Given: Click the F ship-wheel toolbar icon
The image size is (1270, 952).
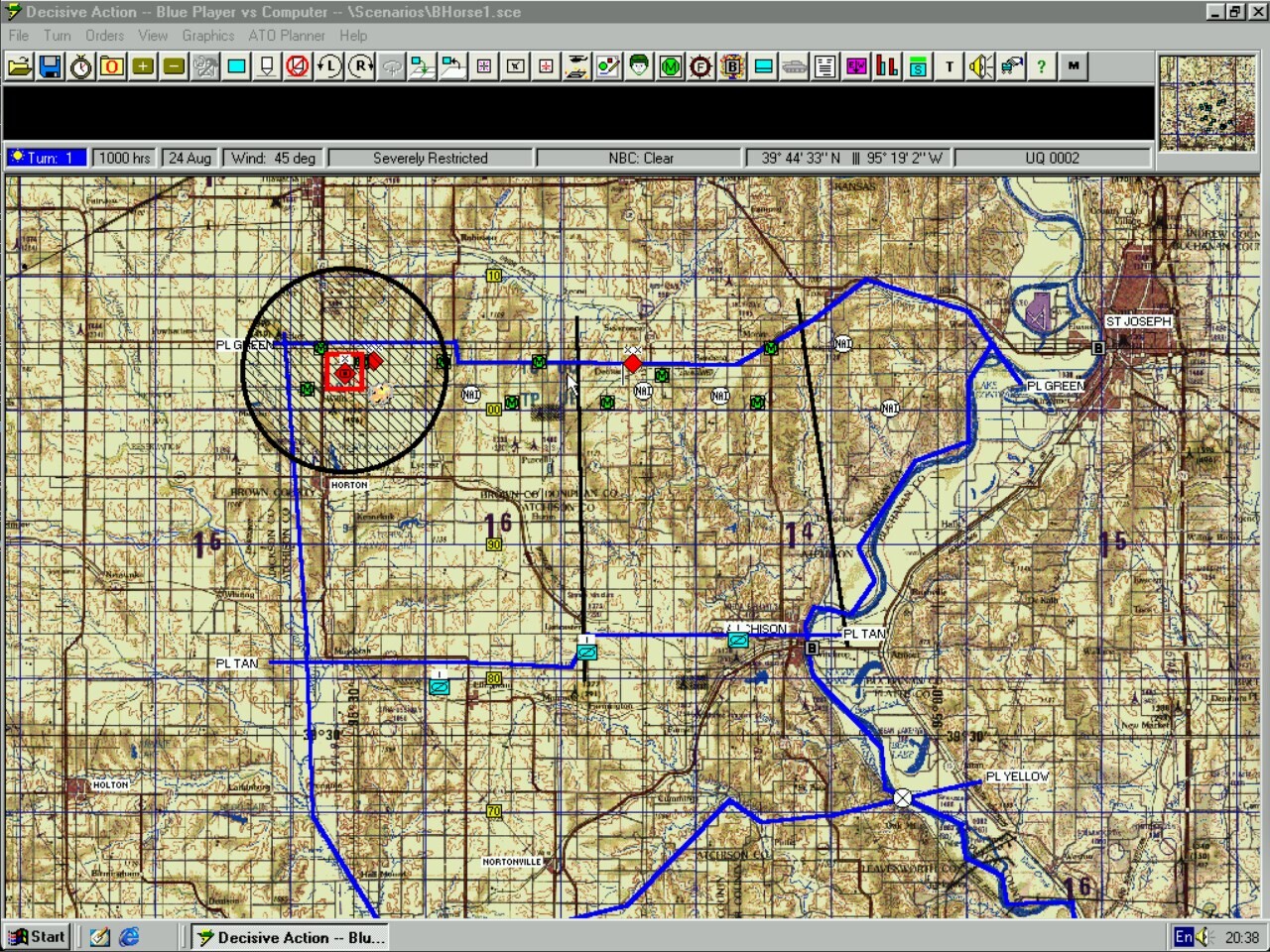Looking at the screenshot, I should pyautogui.click(x=701, y=66).
